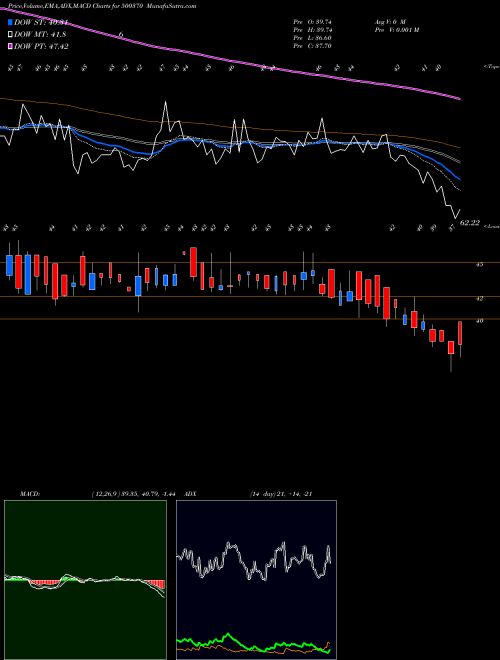500x660 pixels.
Task: Click the DOW MT: 41.8 label
Action: (x=40, y=35)
